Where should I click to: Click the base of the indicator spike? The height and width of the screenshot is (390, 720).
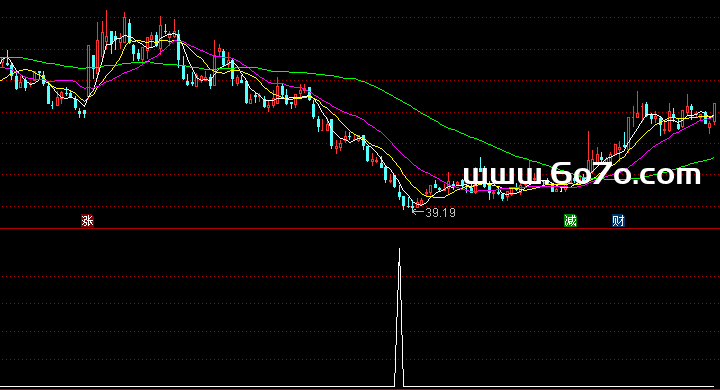point(399,386)
